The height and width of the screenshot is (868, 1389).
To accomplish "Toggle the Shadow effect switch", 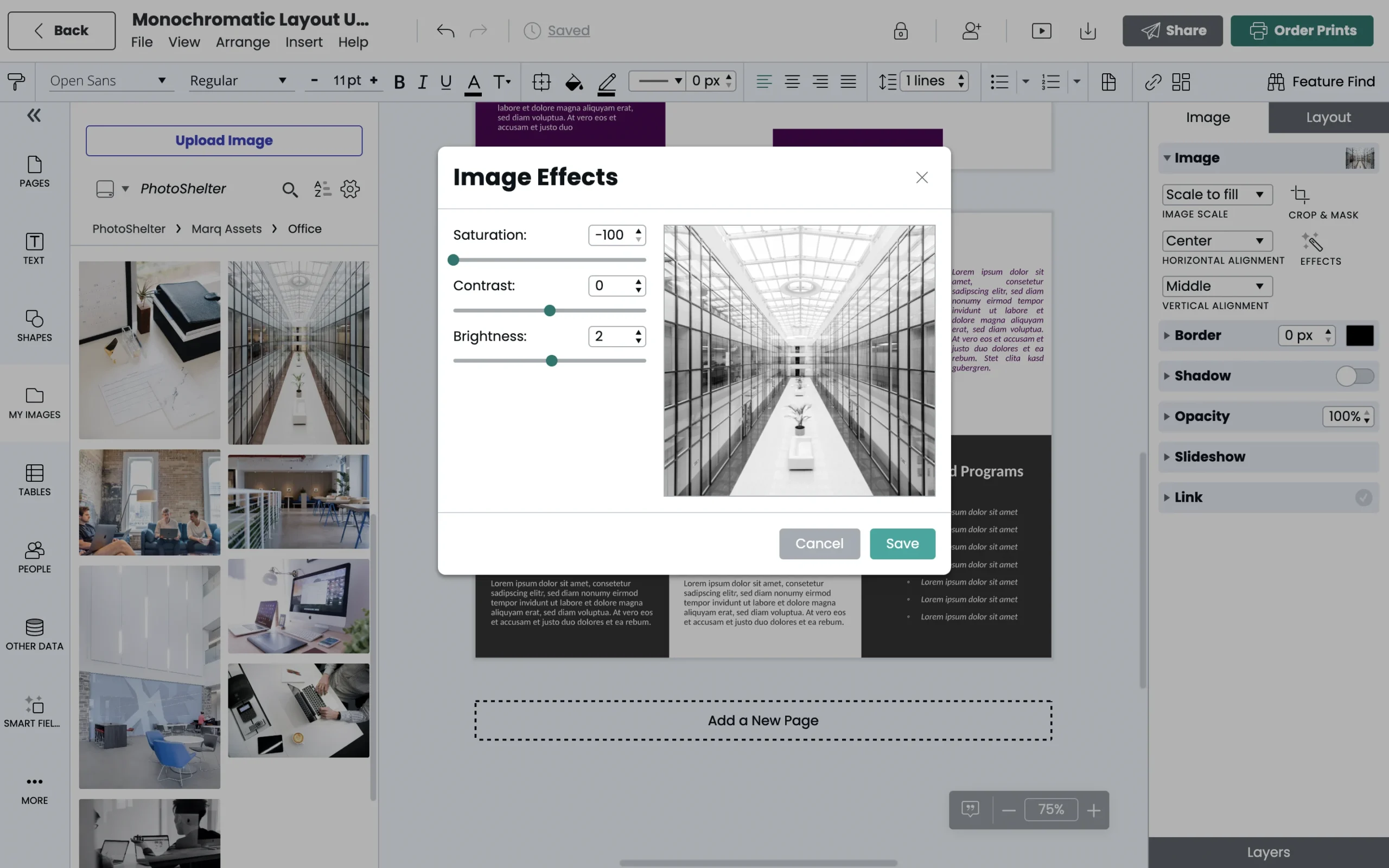I will point(1355,376).
